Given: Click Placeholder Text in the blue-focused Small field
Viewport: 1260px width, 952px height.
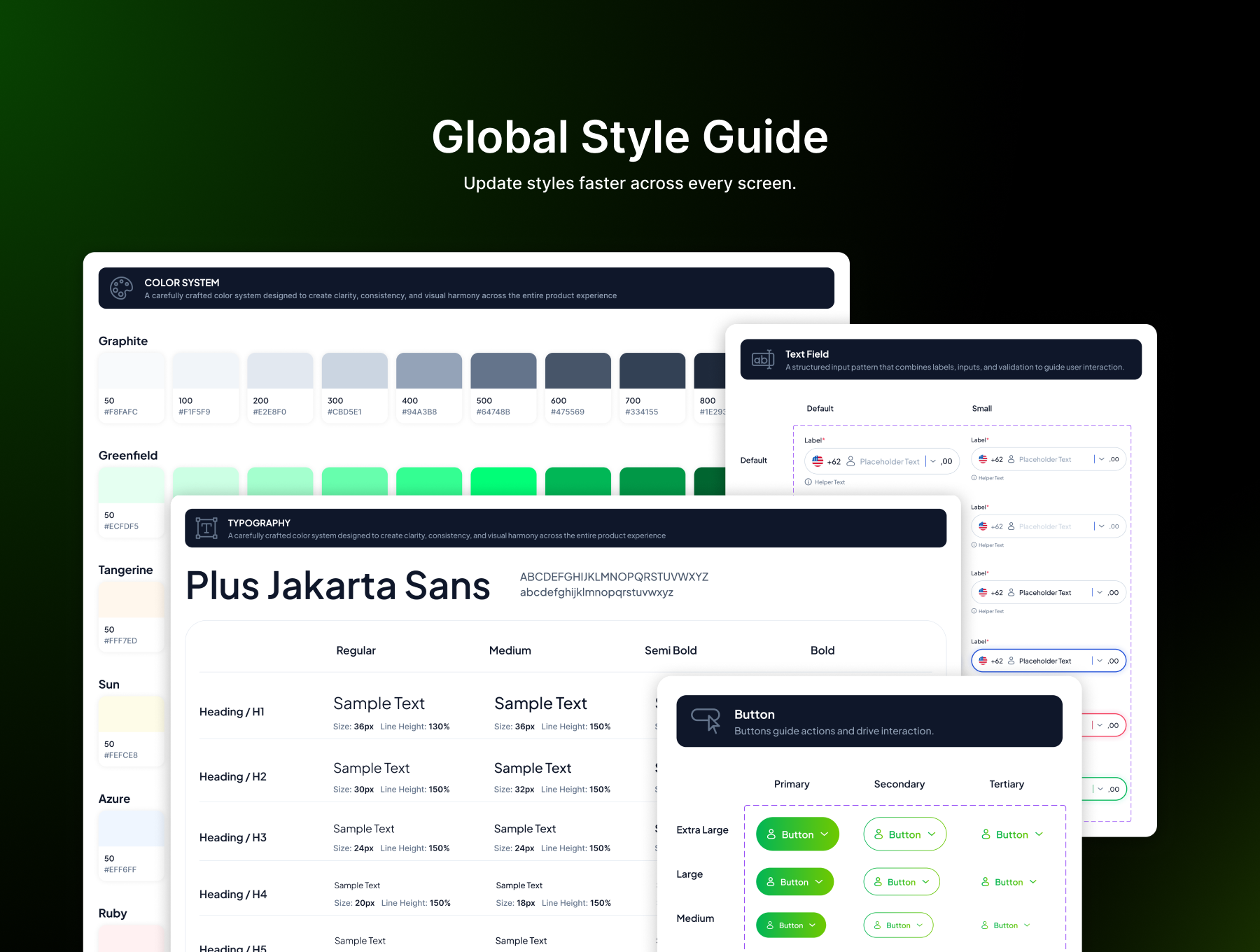Looking at the screenshot, I should (1045, 661).
